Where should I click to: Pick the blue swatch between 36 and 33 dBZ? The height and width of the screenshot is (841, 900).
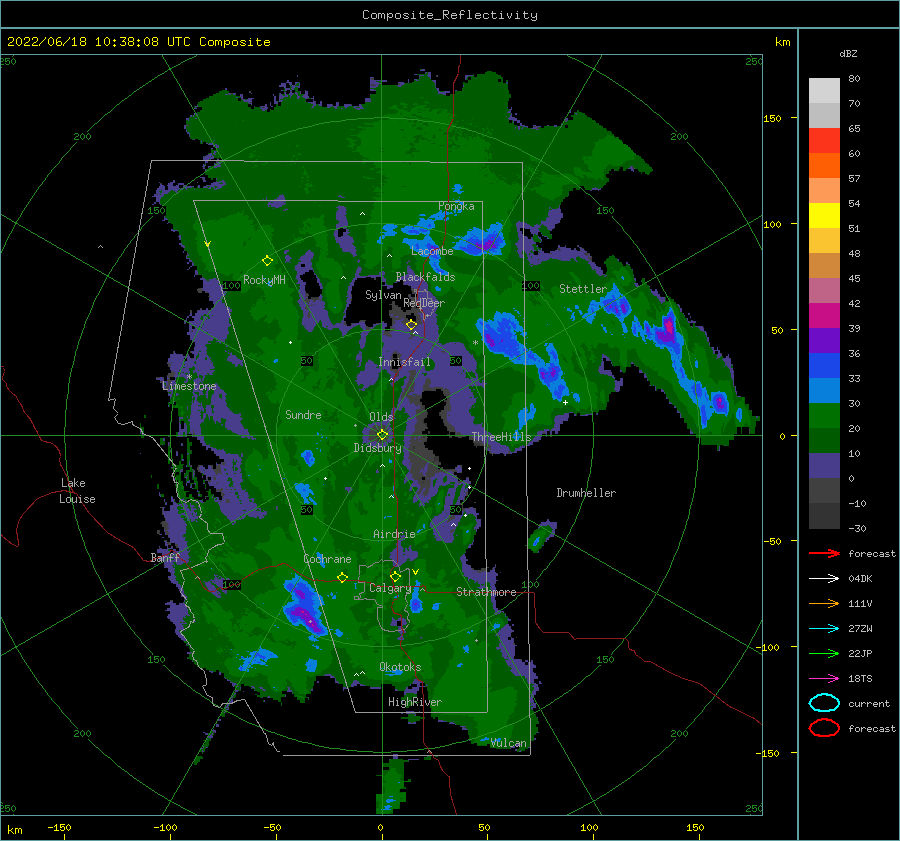click(824, 366)
